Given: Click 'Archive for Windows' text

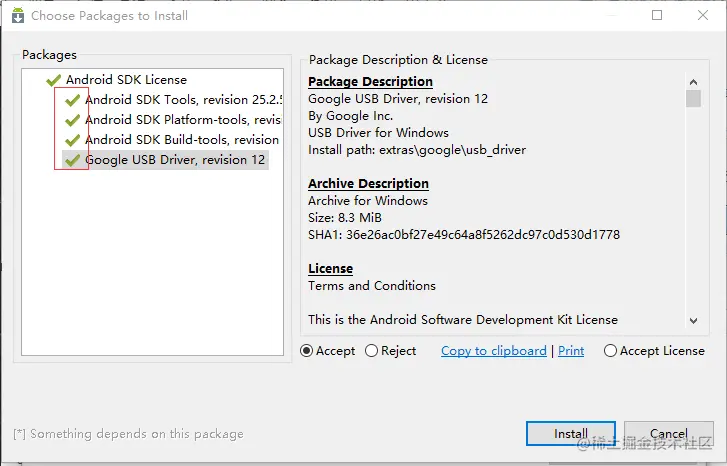Looking at the screenshot, I should click(x=368, y=201).
